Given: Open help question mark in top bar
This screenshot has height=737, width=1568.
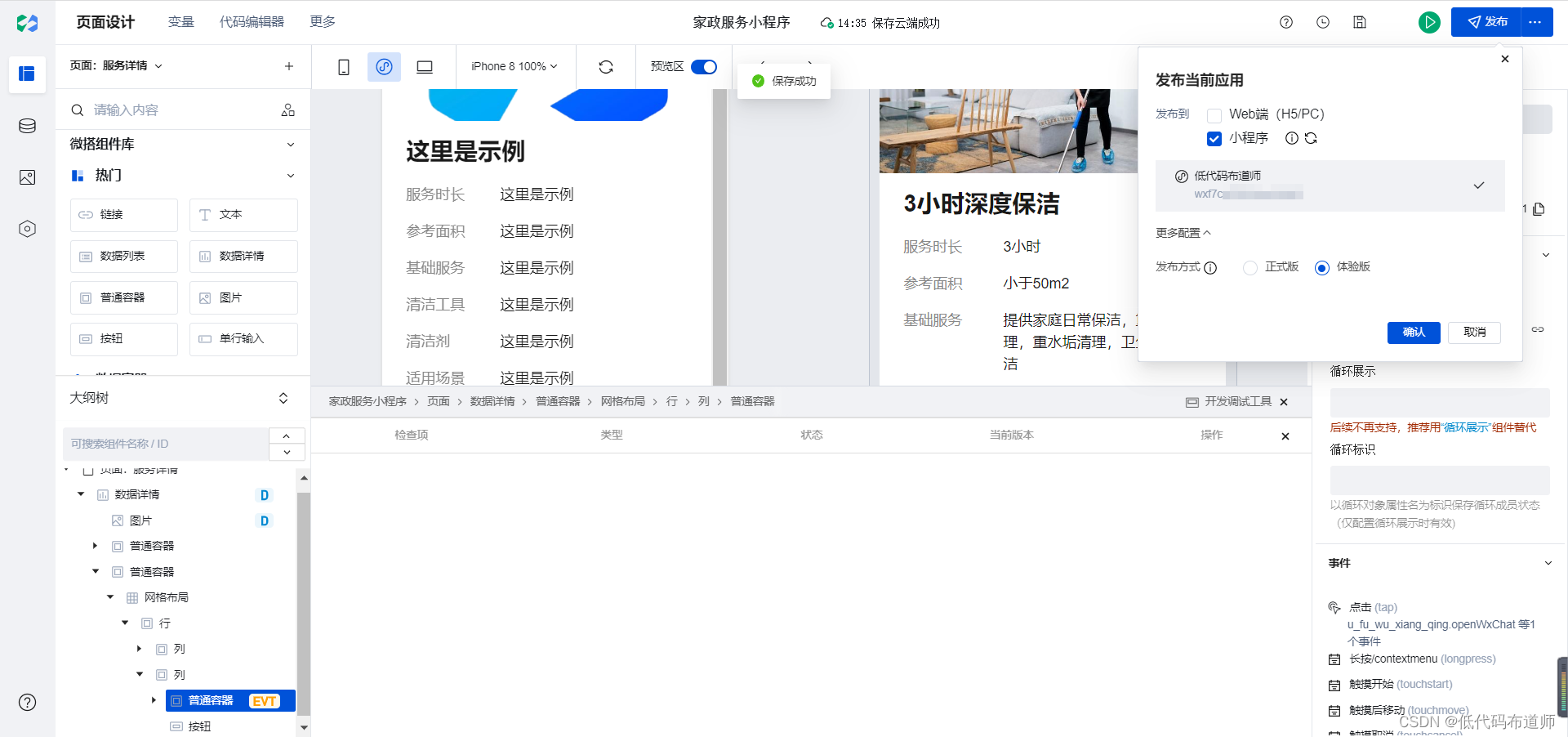Looking at the screenshot, I should click(1286, 22).
